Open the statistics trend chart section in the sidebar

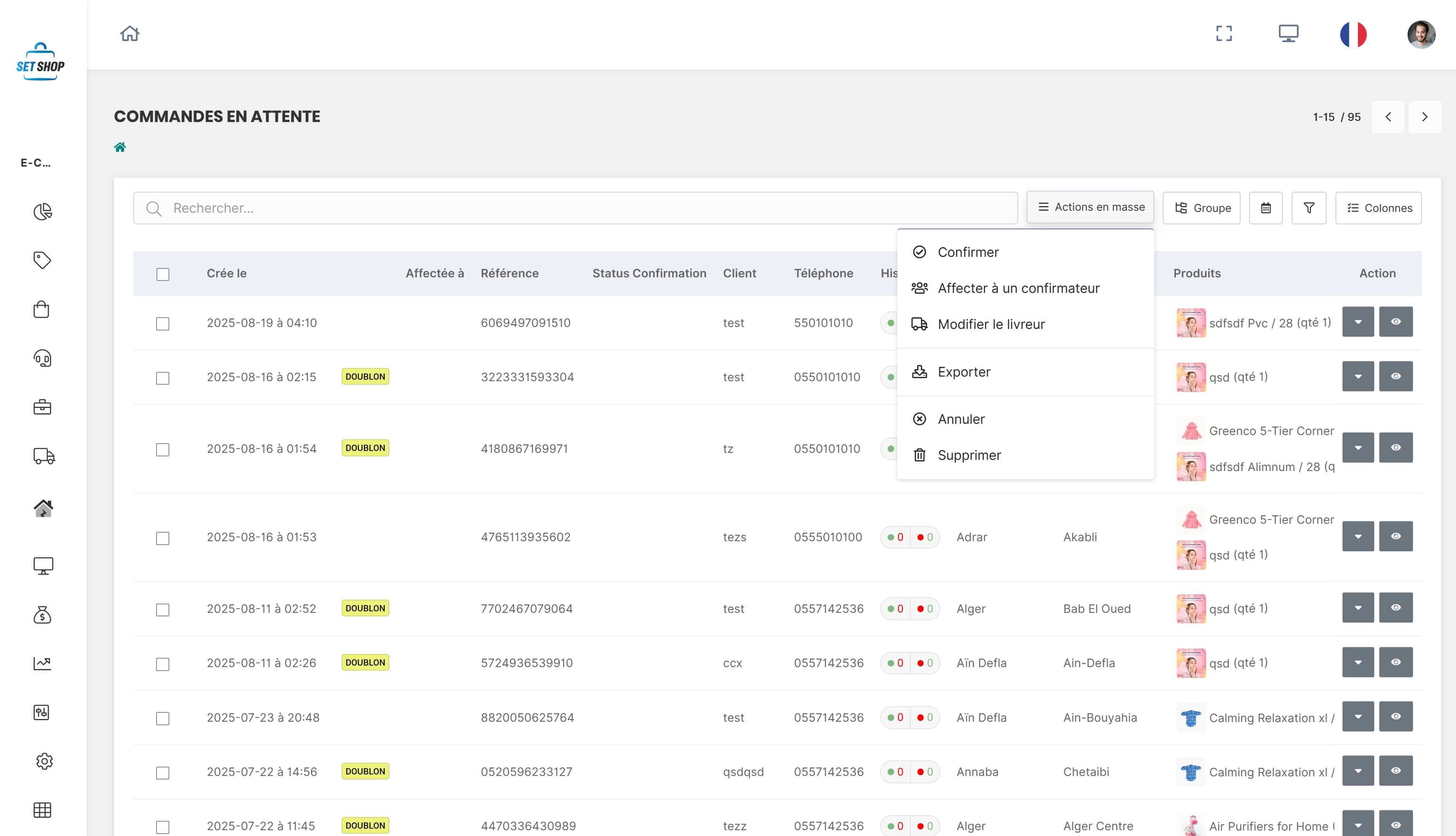[42, 663]
